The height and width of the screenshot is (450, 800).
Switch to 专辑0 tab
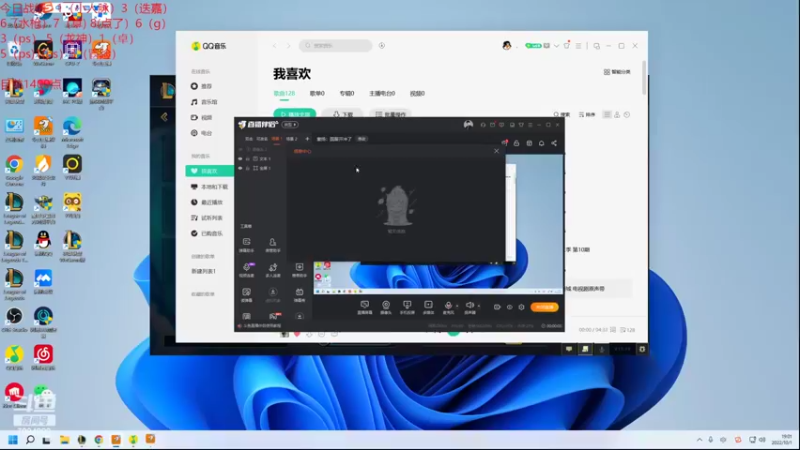coord(346,93)
